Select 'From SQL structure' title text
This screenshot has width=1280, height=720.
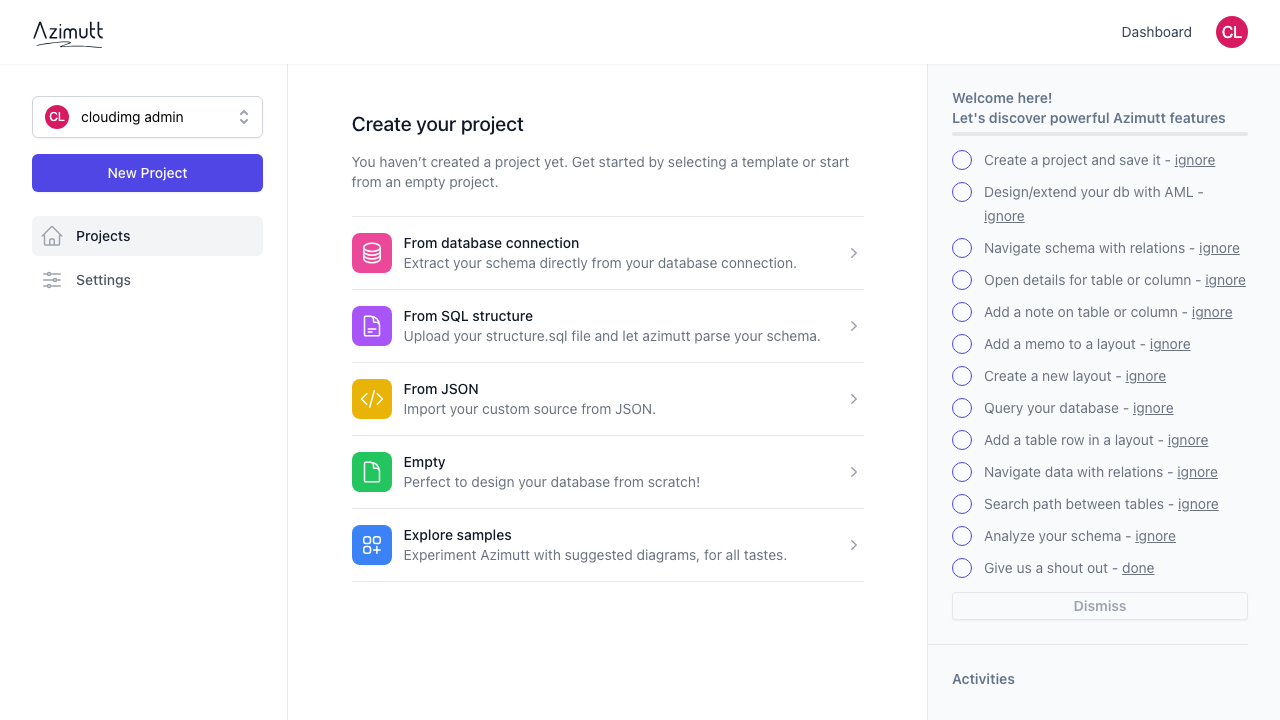tap(468, 316)
